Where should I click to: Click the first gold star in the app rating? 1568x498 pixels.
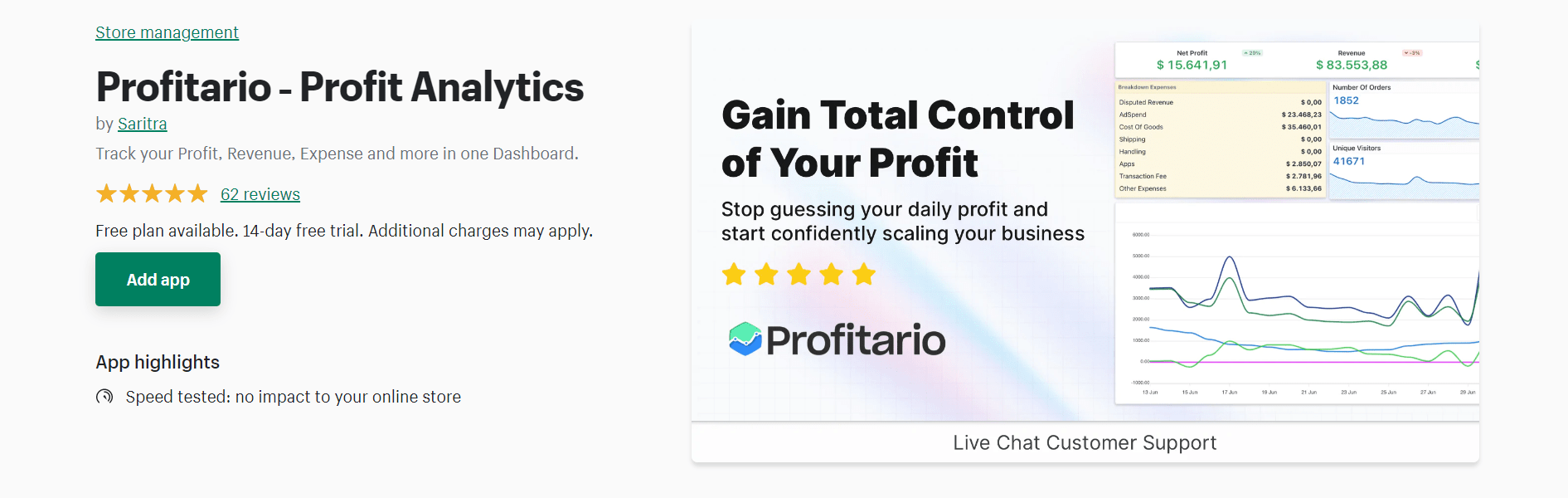(106, 193)
